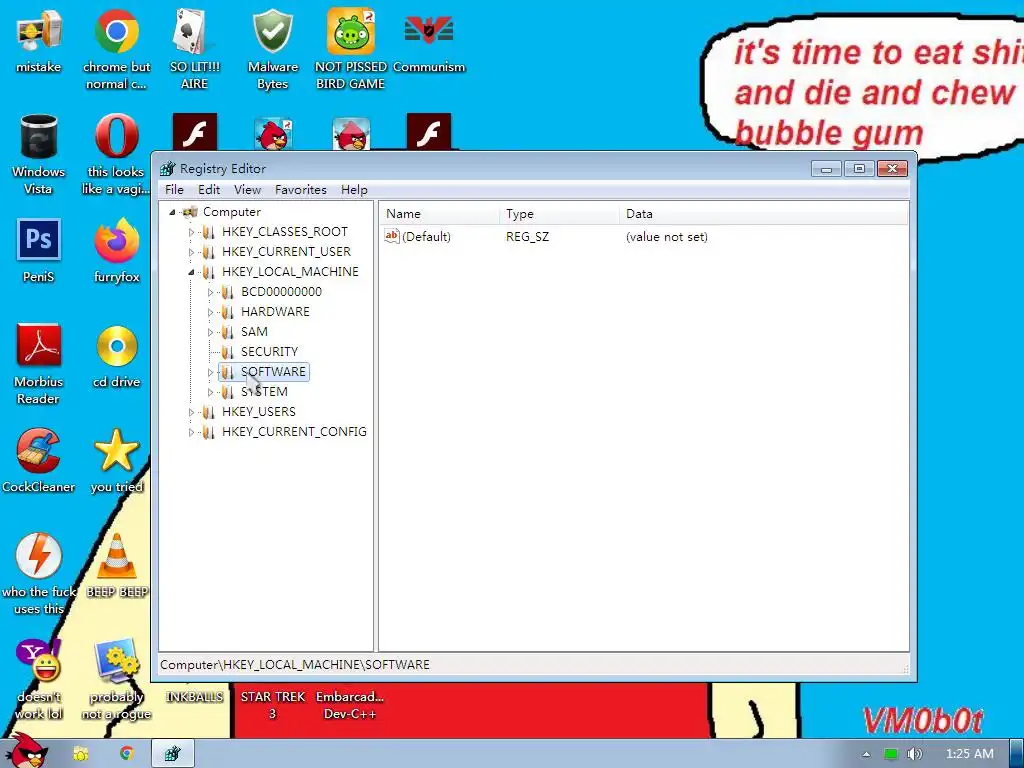Select the SECURITY key
The height and width of the screenshot is (768, 1024).
click(269, 351)
